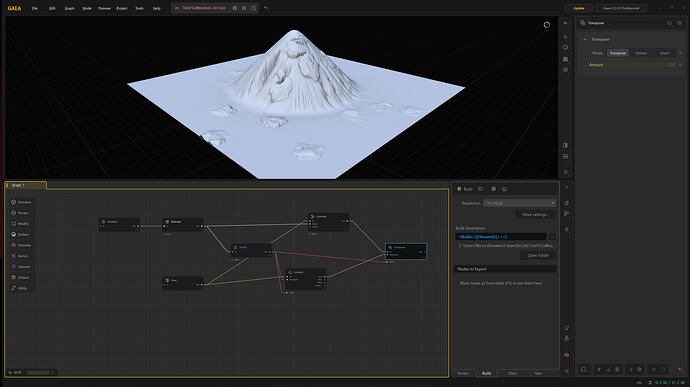The width and height of the screenshot is (690, 387).
Task: Click the undo arrow in top toolbar
Action: [266, 8]
